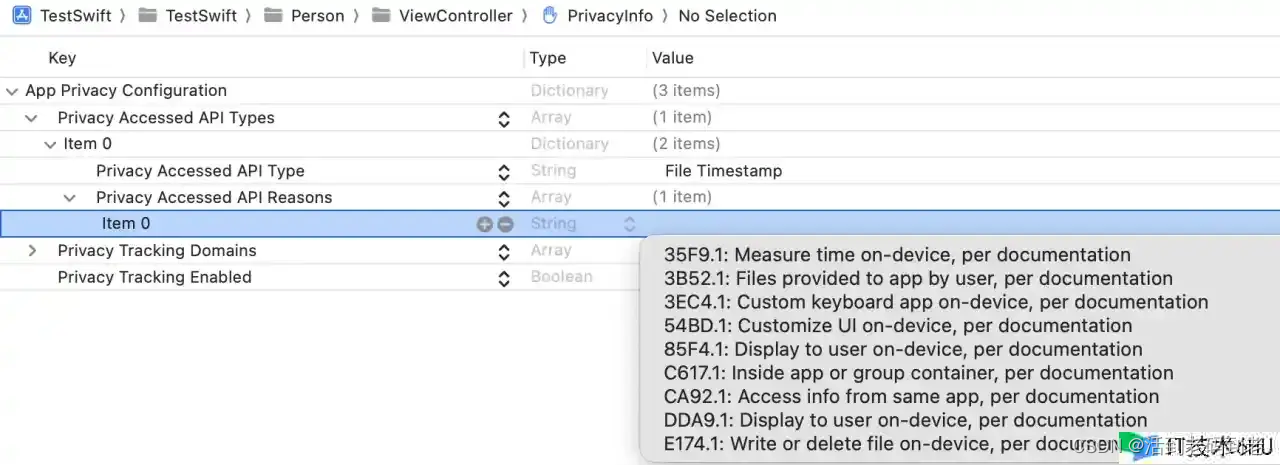
Task: Collapse the Item 0 dictionary disclosure triangle
Action: point(50,144)
